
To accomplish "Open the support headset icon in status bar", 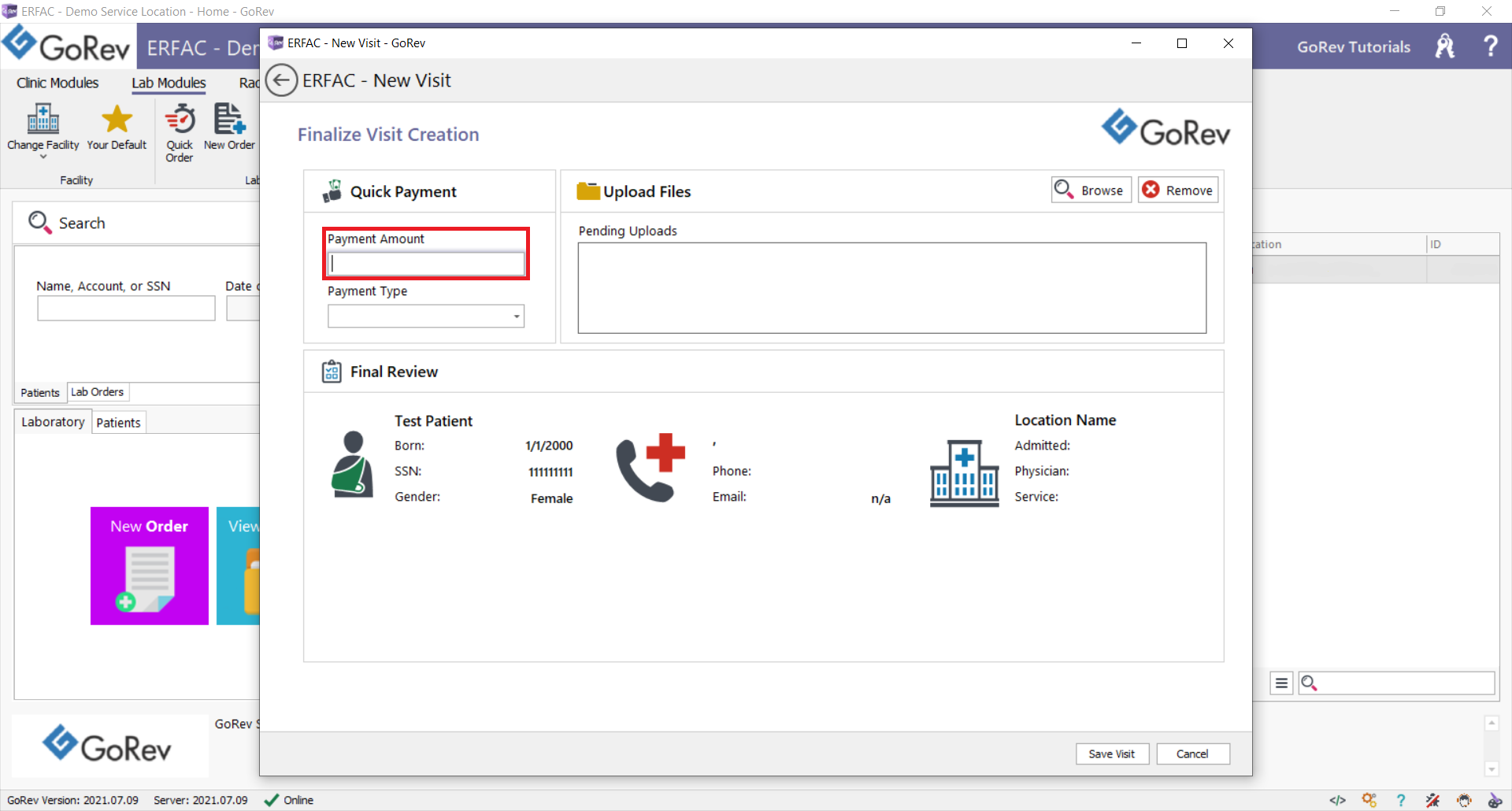I will (1464, 800).
